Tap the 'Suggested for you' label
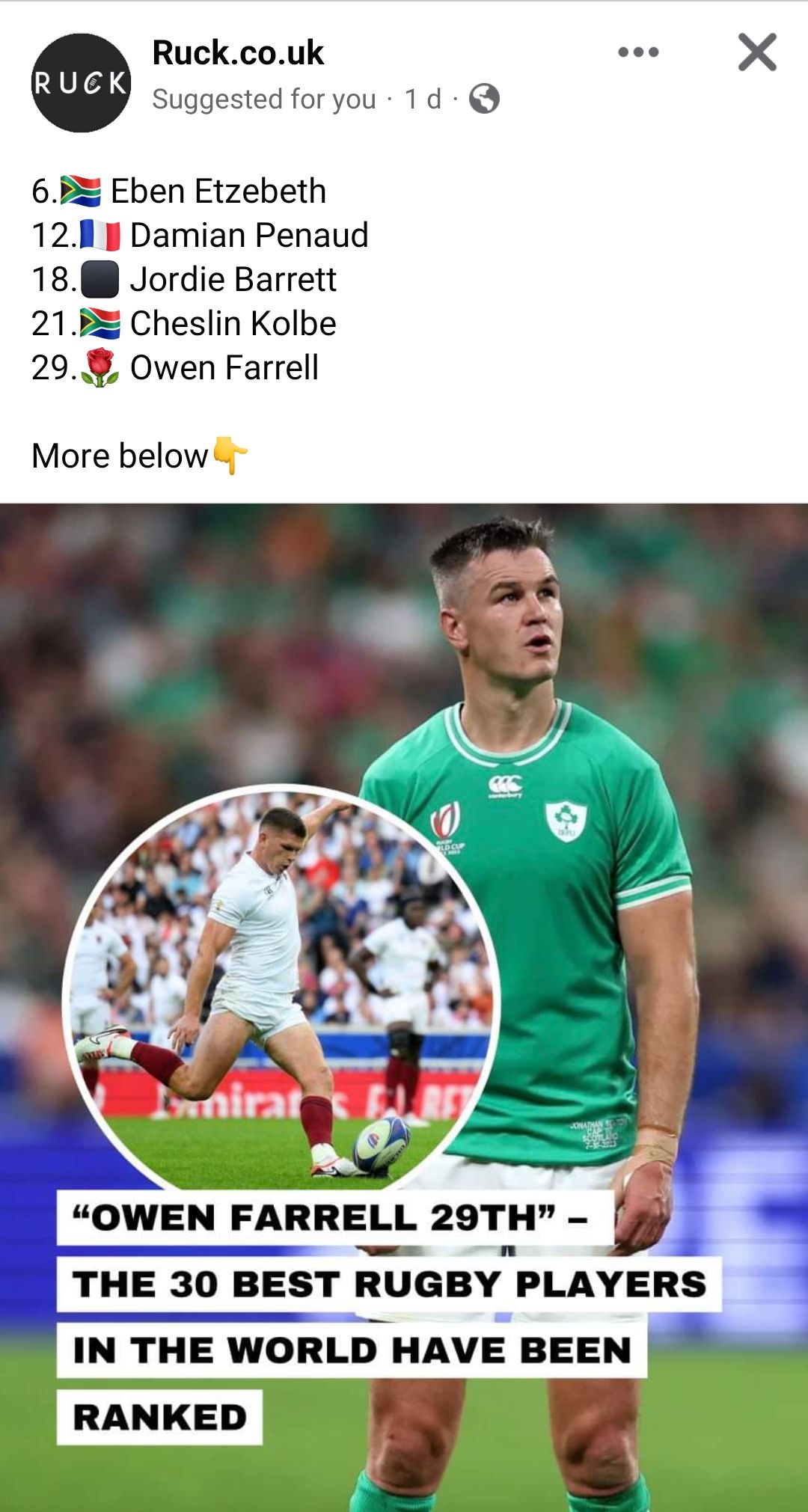Image resolution: width=808 pixels, height=1512 pixels. tap(264, 99)
